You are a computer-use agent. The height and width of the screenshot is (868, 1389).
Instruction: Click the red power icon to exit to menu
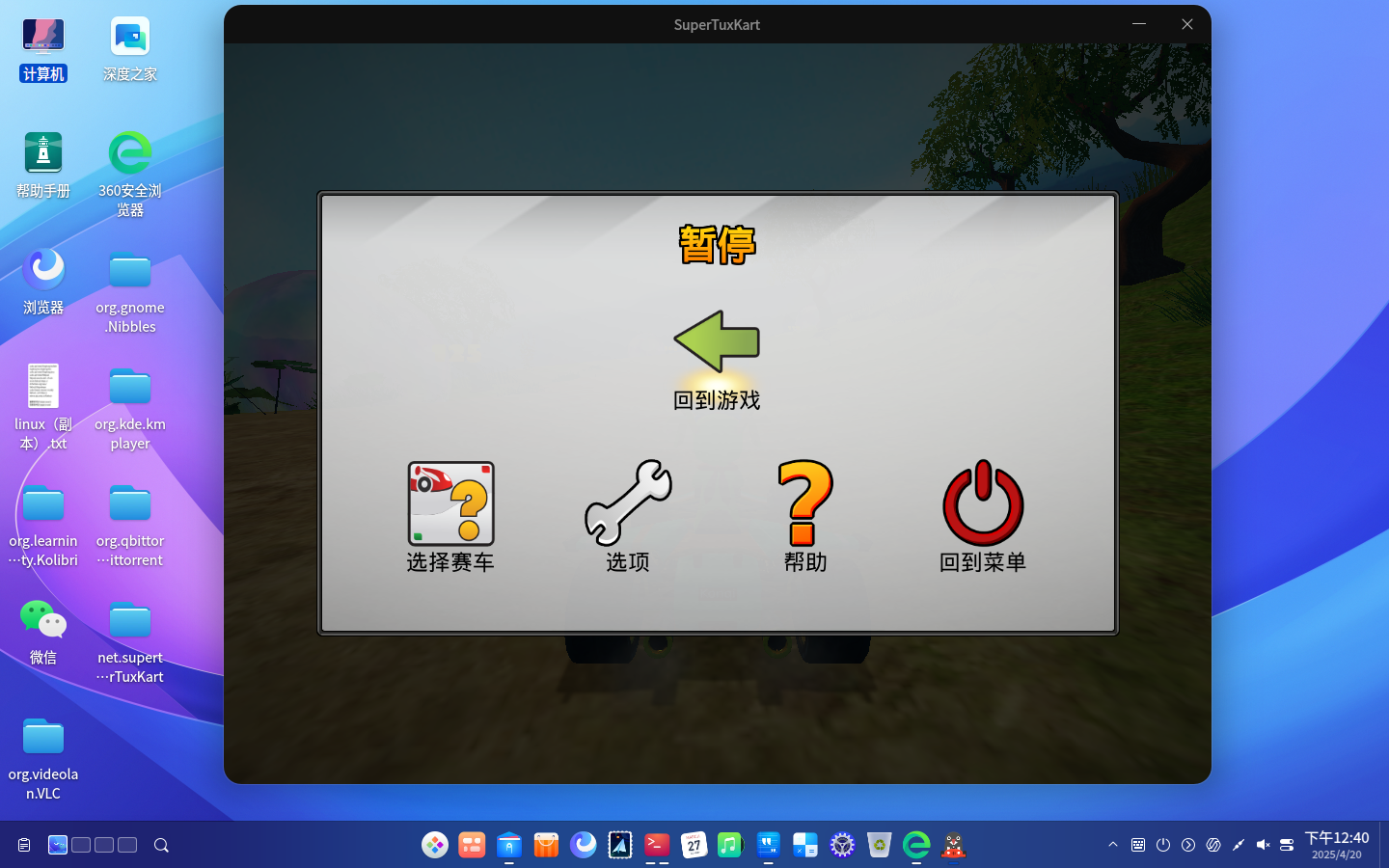coord(983,502)
